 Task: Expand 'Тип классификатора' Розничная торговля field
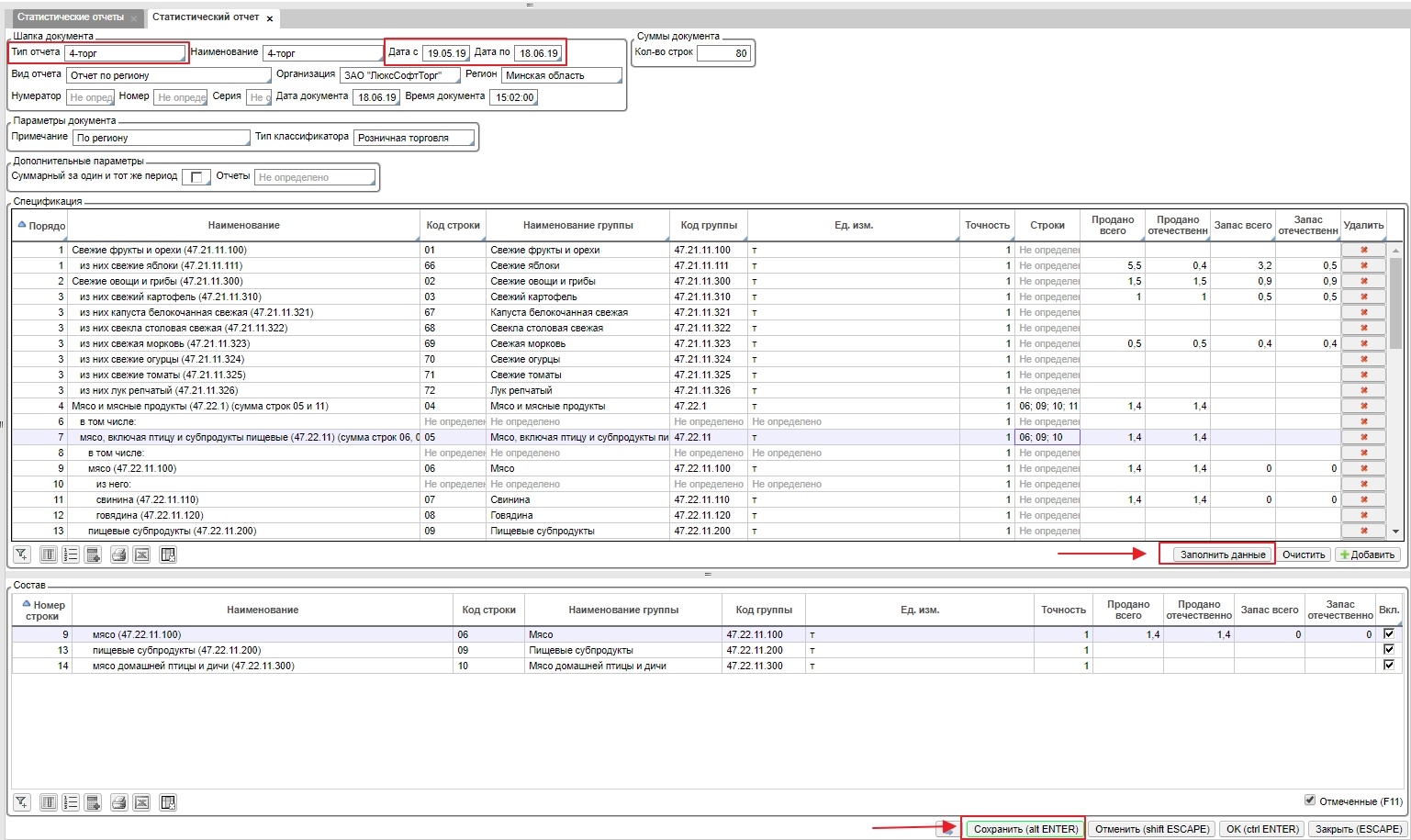pyautogui.click(x=415, y=138)
